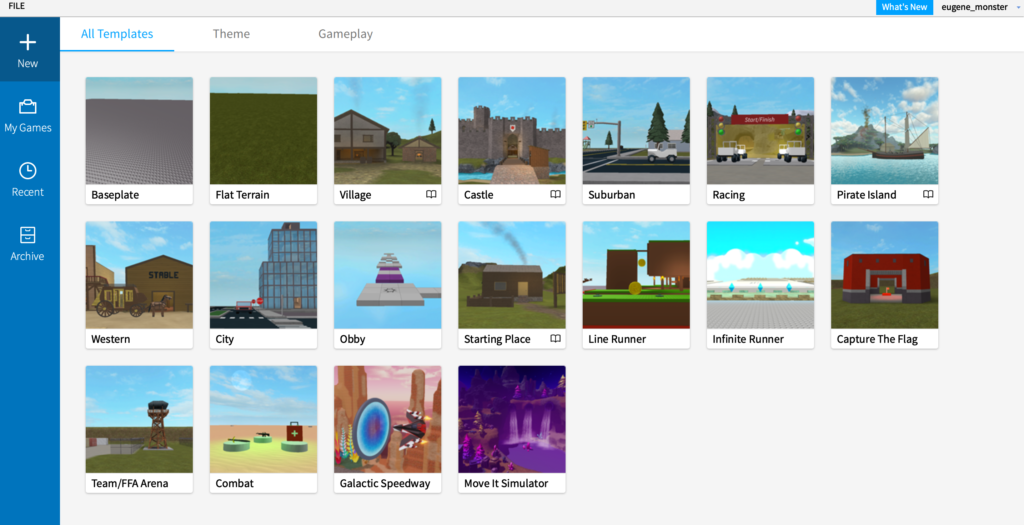
Task: Choose the Castle template thumbnail
Action: coord(512,131)
